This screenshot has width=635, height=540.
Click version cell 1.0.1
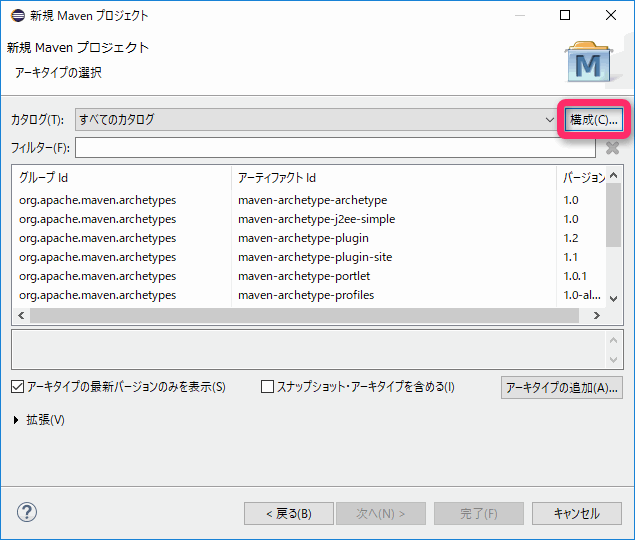(575, 276)
